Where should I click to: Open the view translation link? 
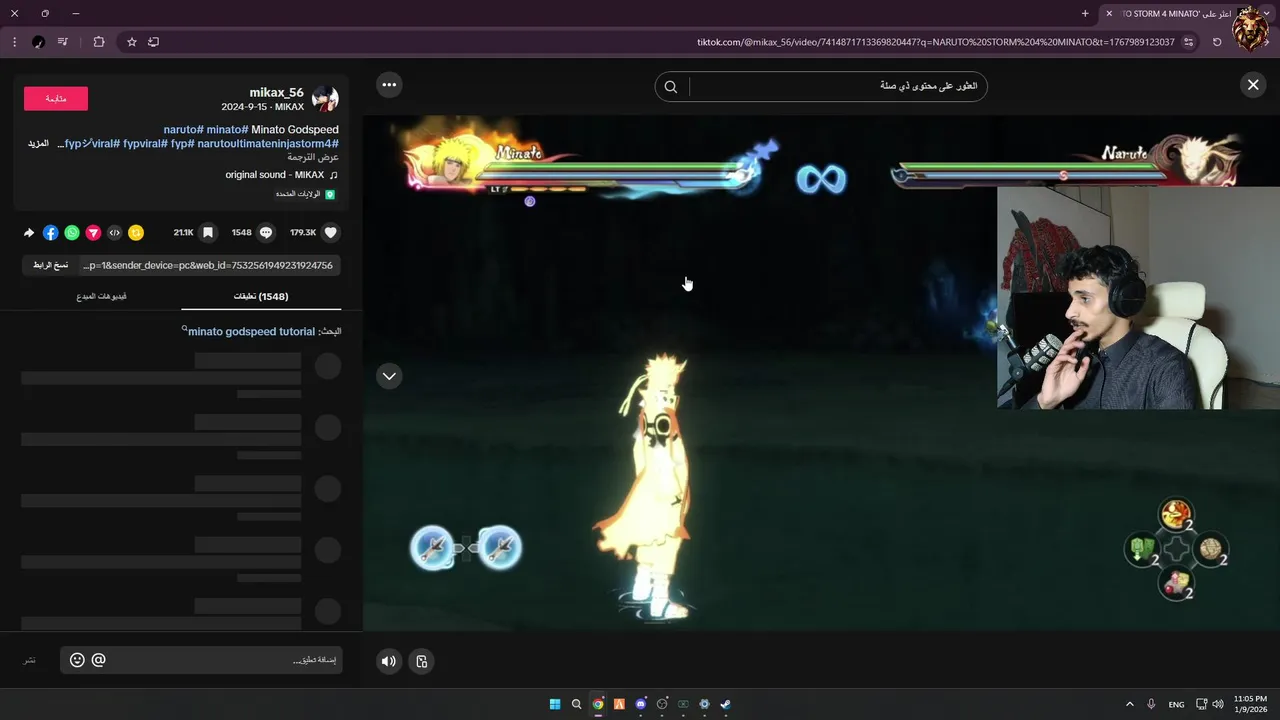313,157
